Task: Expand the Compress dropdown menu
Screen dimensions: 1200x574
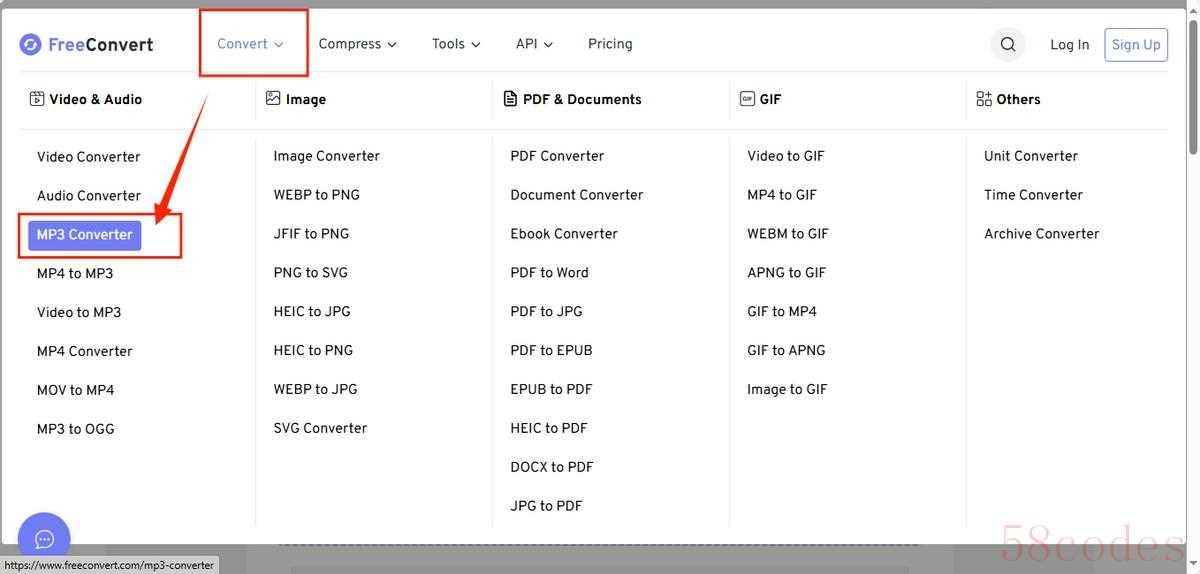Action: [x=357, y=44]
